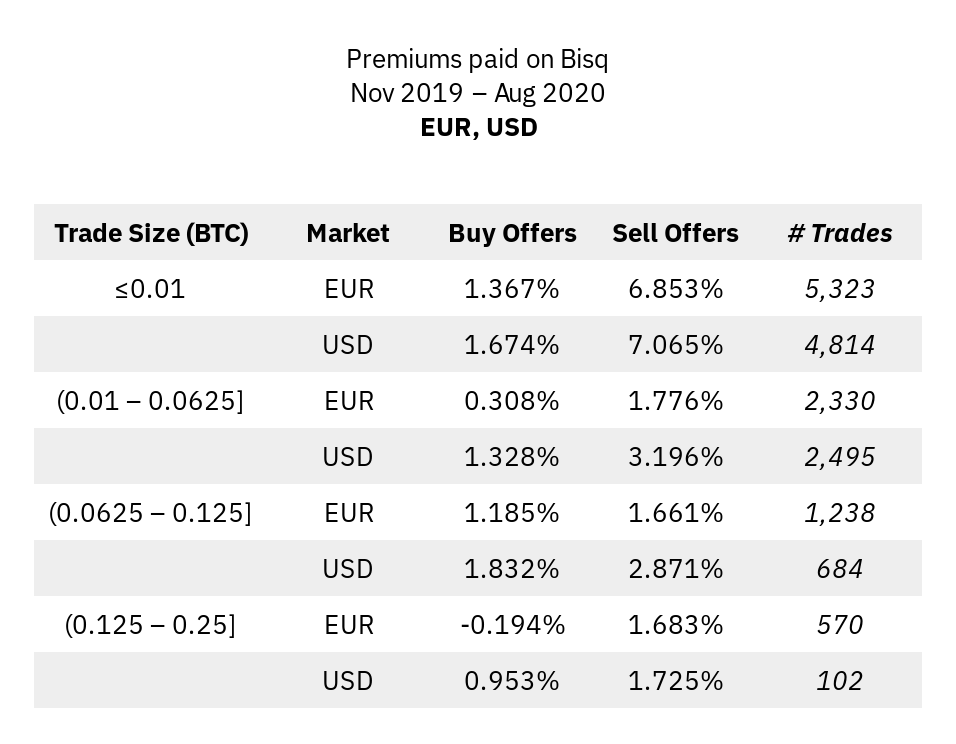This screenshot has width=956, height=744.
Task: Click the "5,323" trades count
Action: coord(839,289)
